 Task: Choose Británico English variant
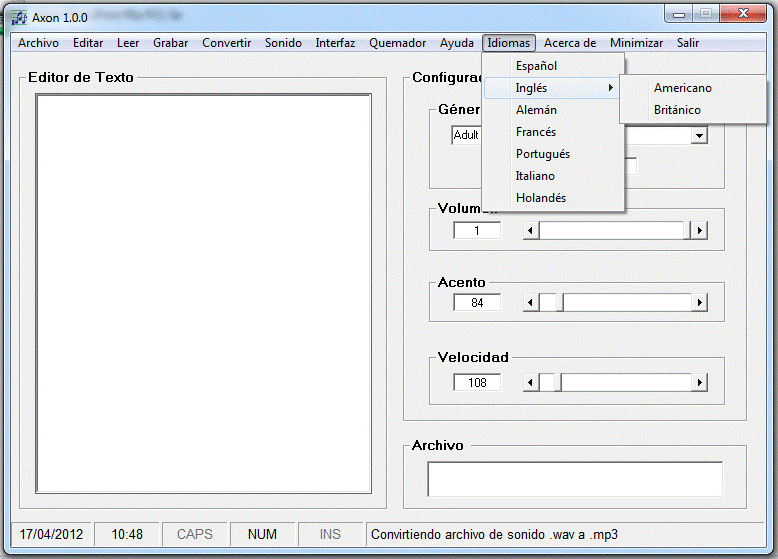point(677,110)
